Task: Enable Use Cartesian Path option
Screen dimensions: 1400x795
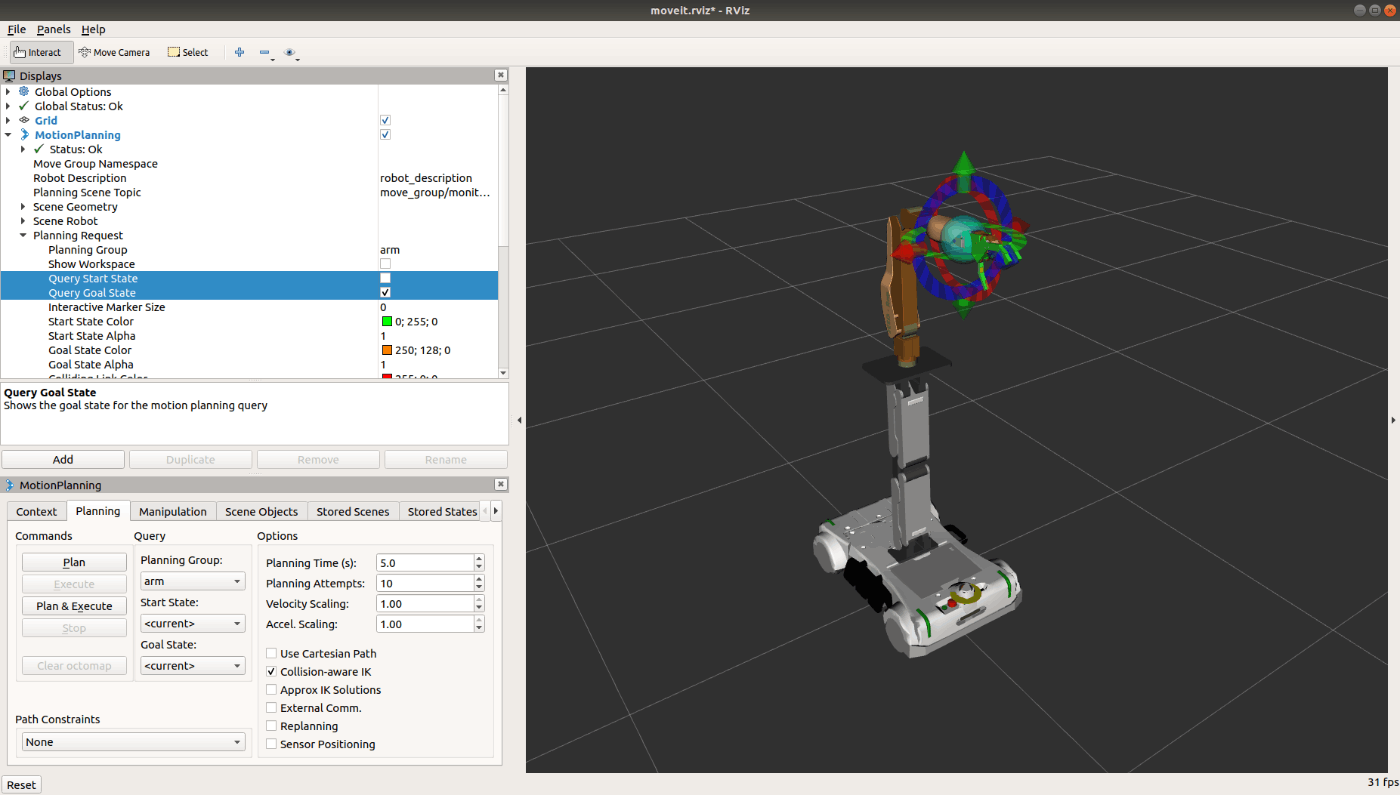Action: point(272,654)
